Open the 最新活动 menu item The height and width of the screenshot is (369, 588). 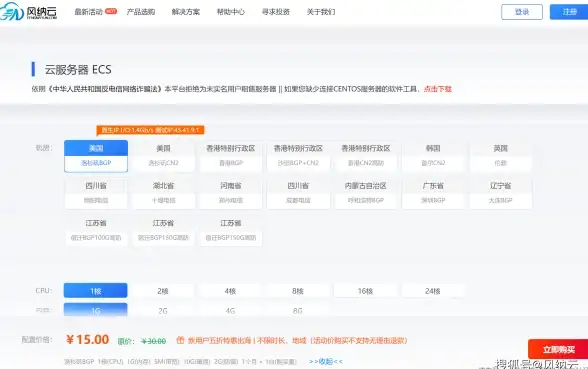[x=88, y=12]
